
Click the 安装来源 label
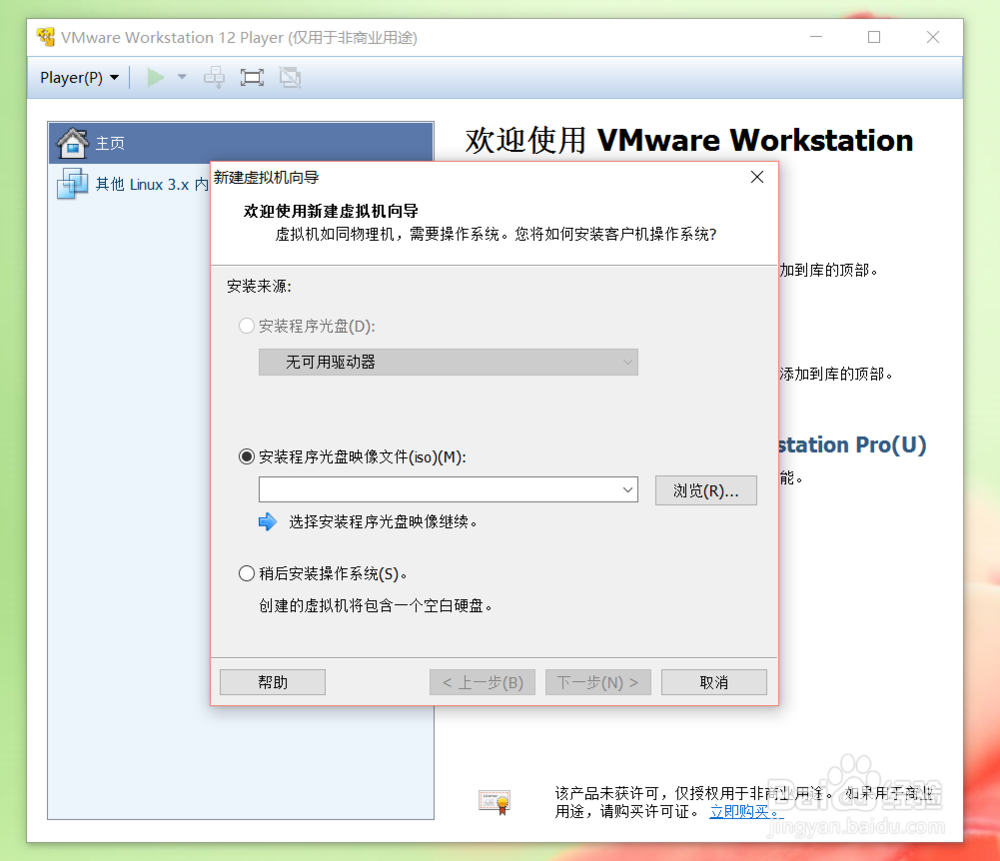(259, 286)
